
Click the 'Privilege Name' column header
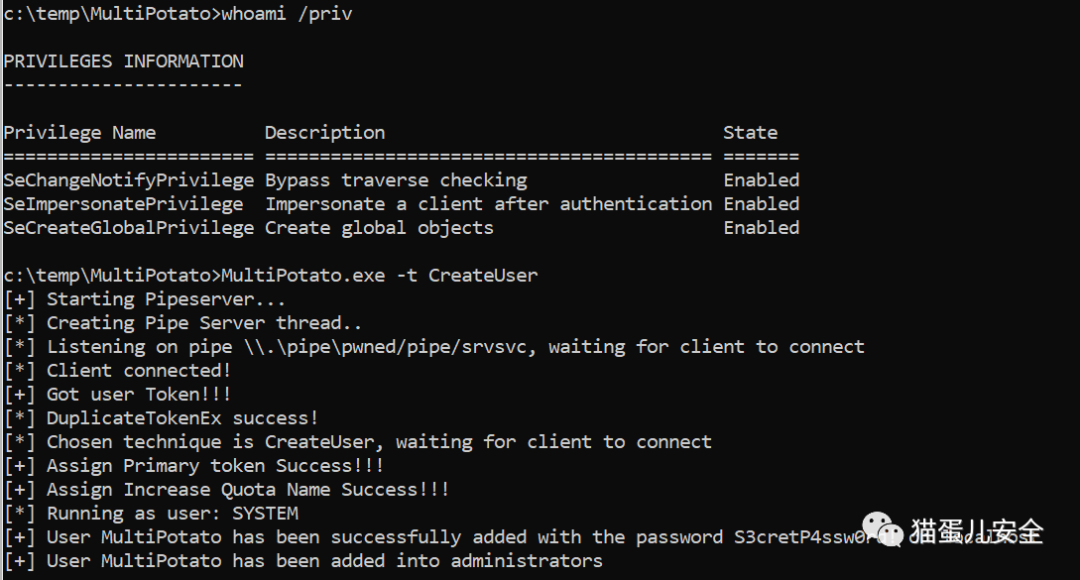(80, 132)
